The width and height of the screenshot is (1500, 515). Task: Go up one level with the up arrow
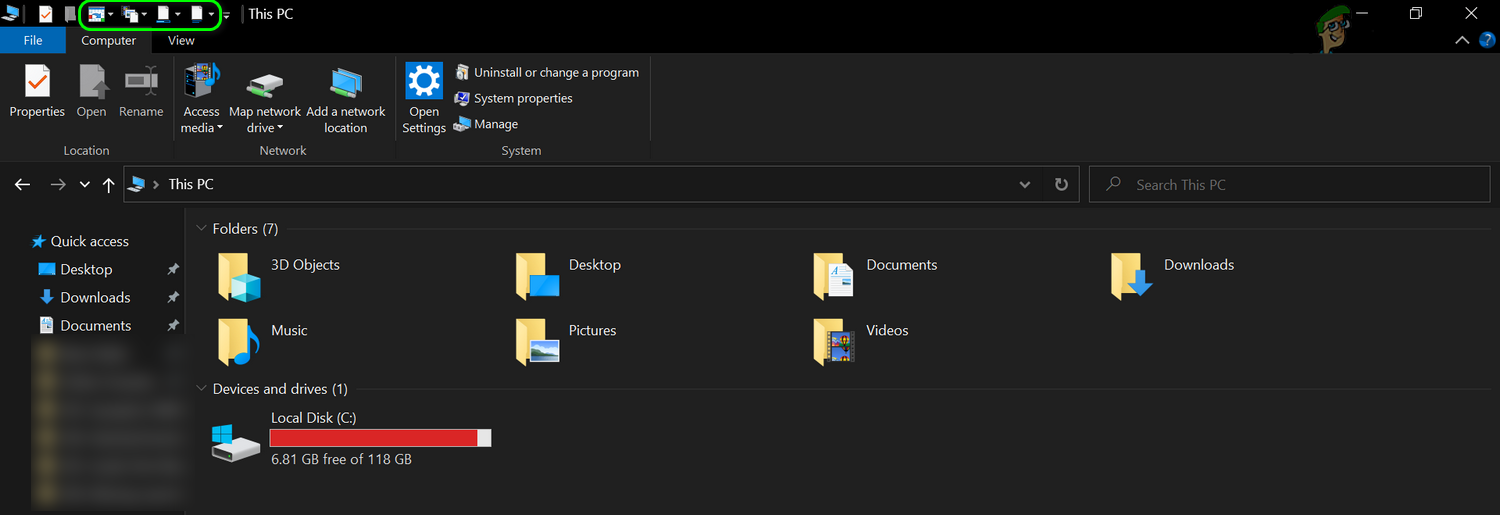point(109,185)
